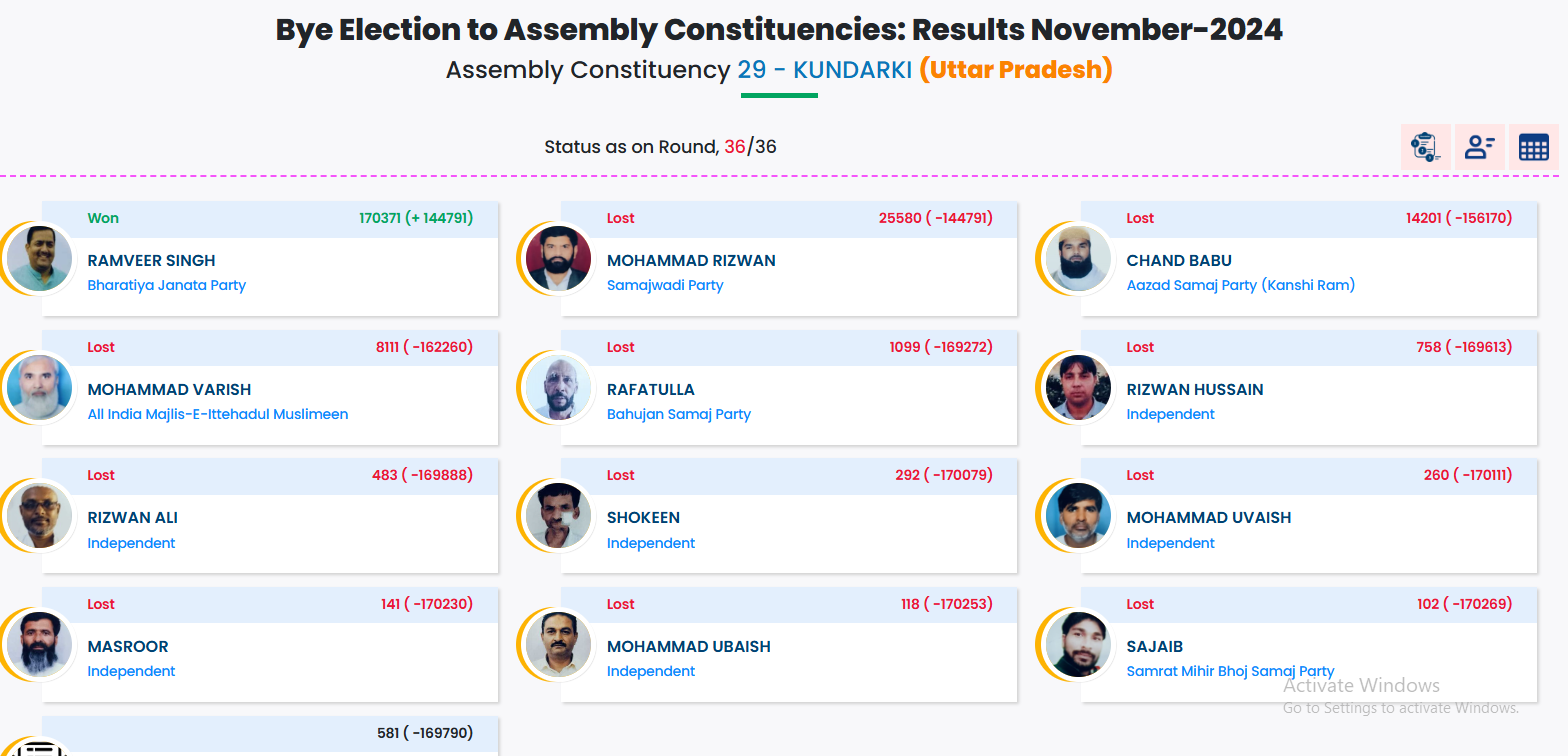Click the ballot icon on the bottom card

coord(40,748)
